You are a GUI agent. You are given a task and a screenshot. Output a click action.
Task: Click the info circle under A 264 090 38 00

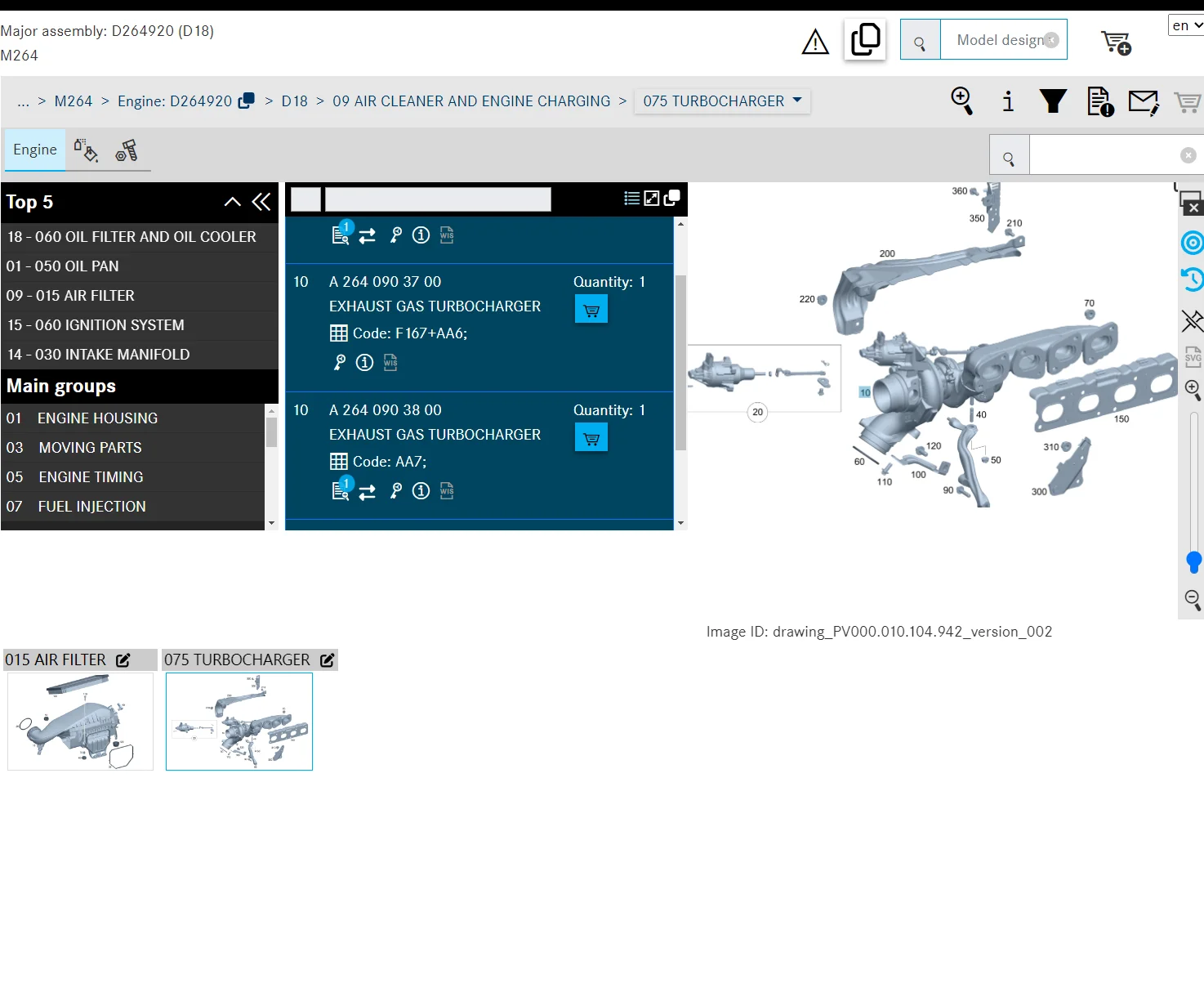tap(421, 491)
